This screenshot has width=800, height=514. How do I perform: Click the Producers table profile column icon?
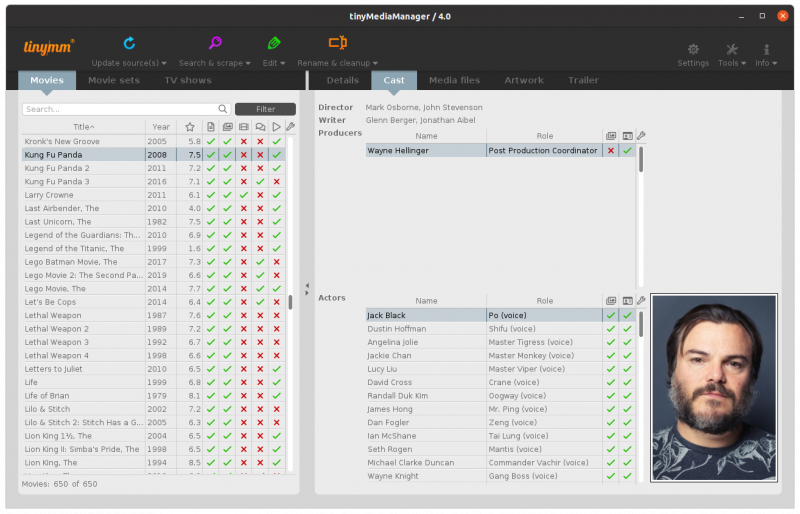[x=628, y=136]
